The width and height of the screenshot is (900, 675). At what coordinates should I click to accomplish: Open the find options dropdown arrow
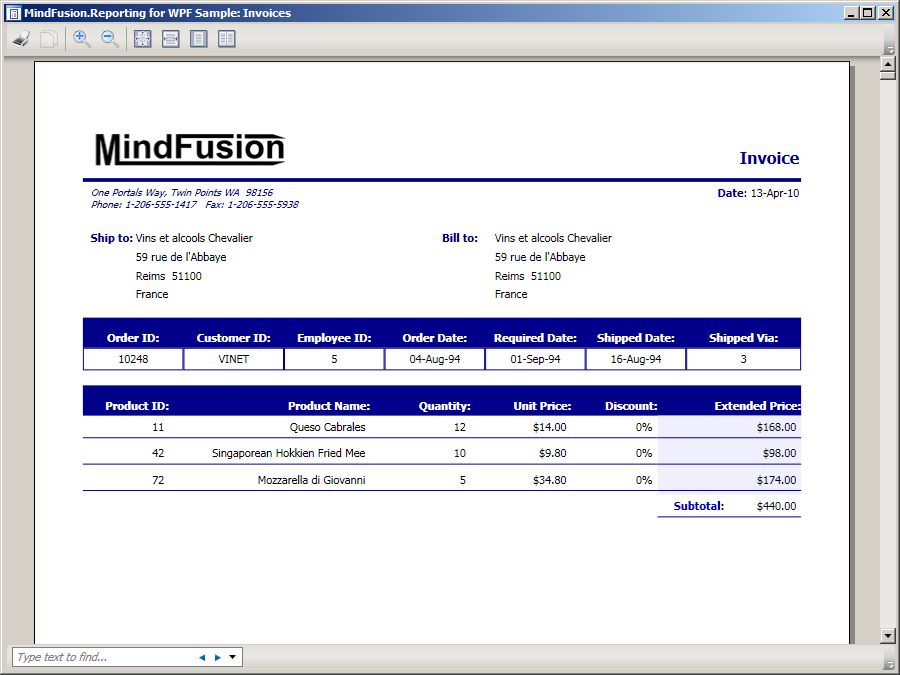click(x=233, y=657)
